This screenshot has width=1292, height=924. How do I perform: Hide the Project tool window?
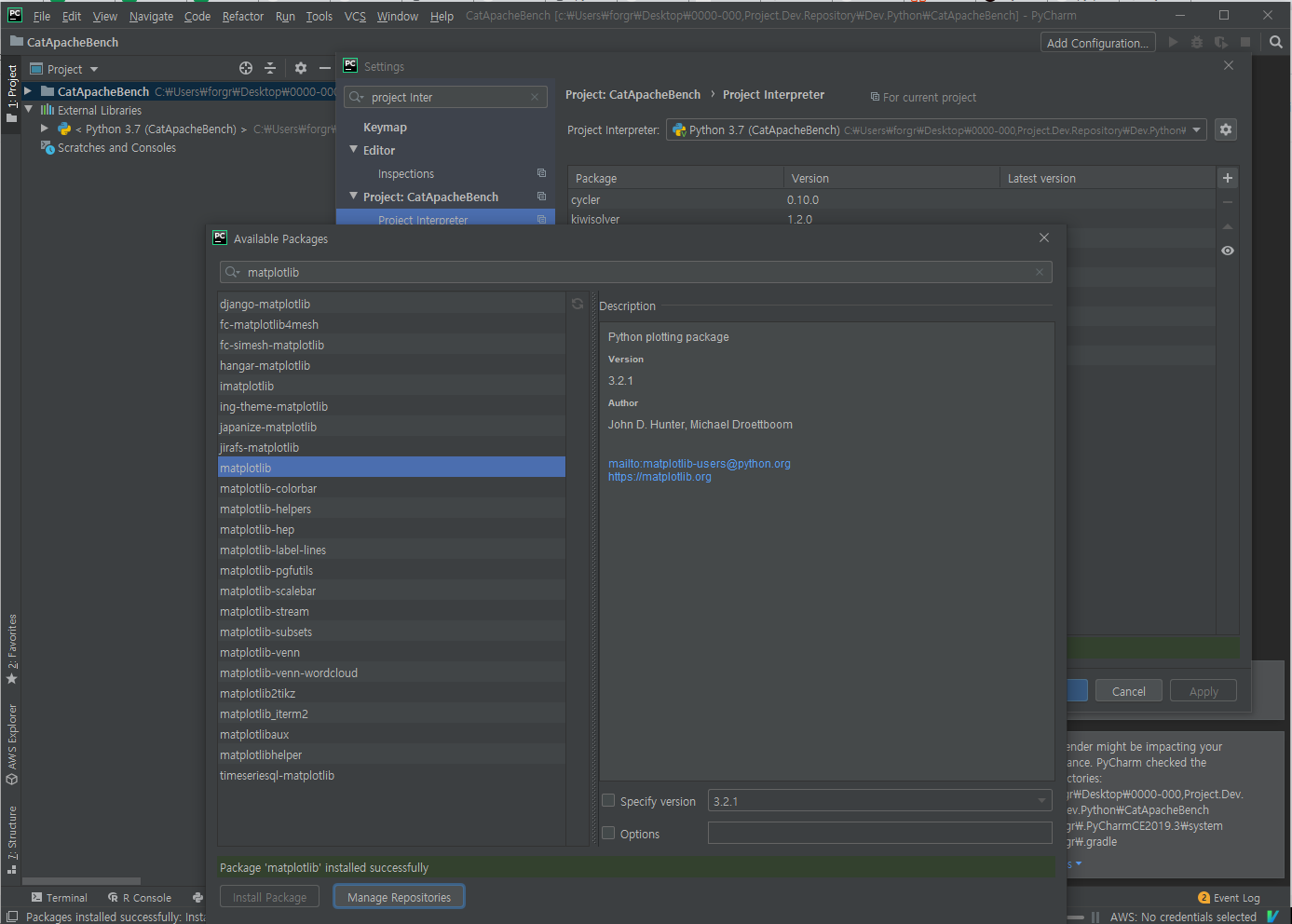[x=324, y=68]
